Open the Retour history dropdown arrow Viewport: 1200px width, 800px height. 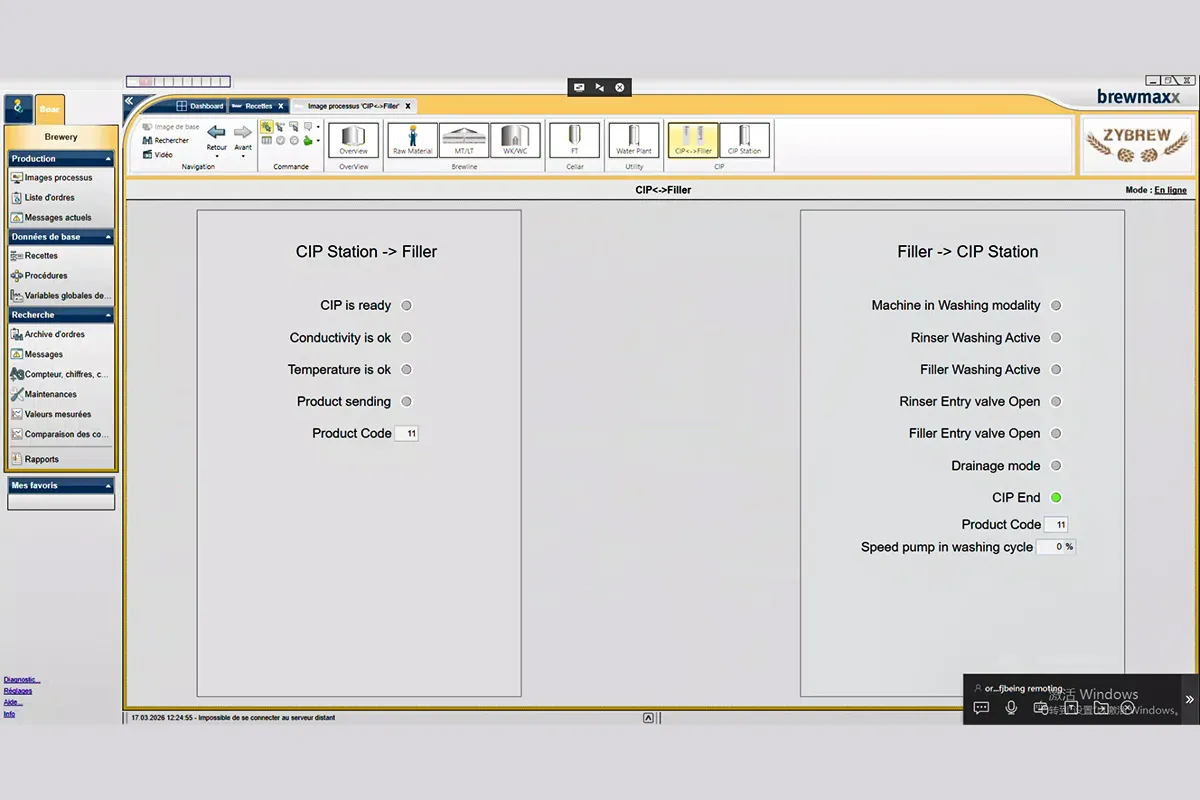click(x=216, y=156)
